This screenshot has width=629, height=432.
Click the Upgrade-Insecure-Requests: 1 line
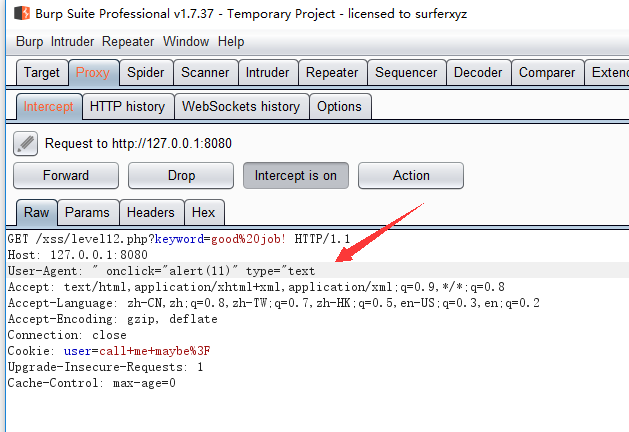pos(106,367)
